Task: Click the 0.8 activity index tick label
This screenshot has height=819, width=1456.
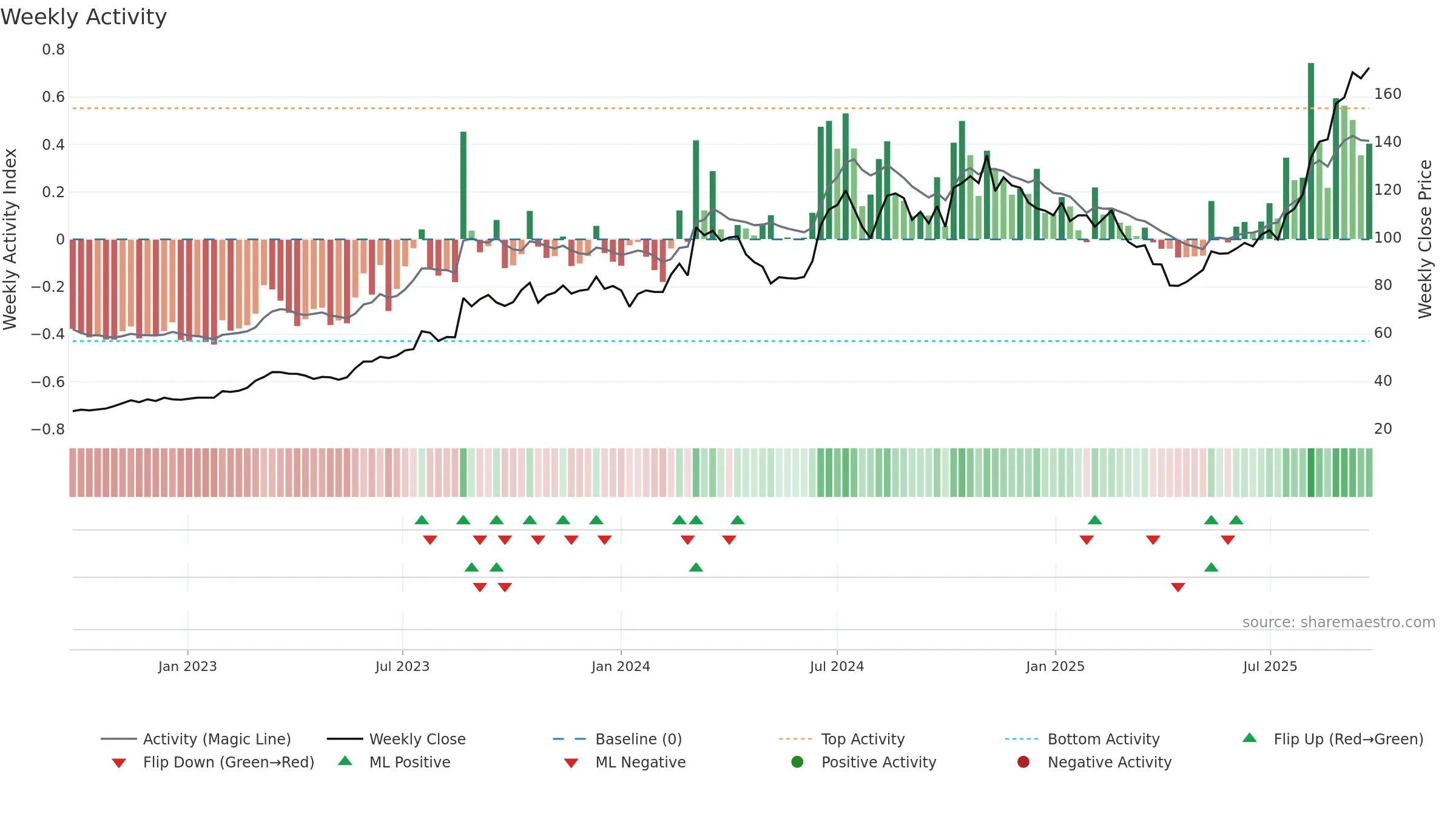Action: [53, 50]
